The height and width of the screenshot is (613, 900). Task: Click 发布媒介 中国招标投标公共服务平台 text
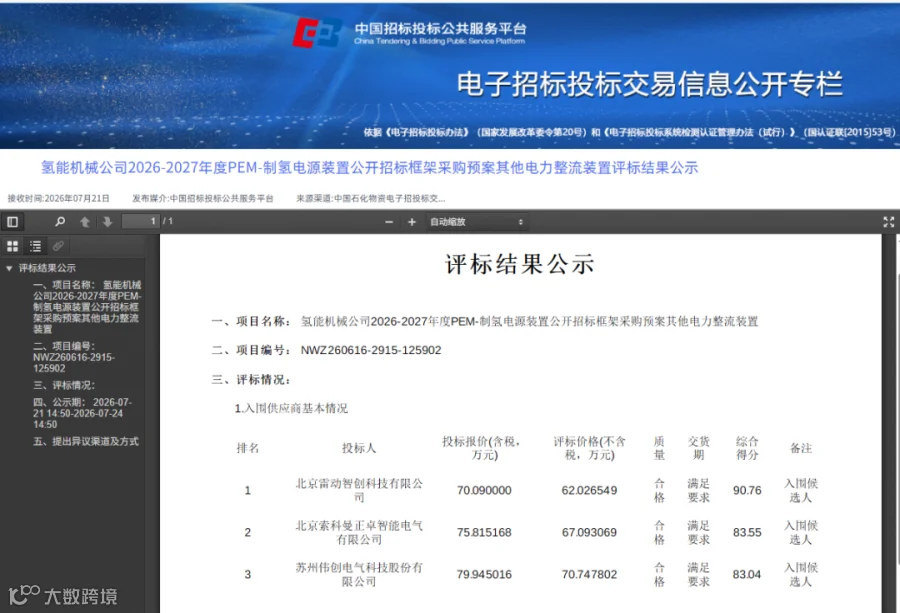[x=203, y=199]
